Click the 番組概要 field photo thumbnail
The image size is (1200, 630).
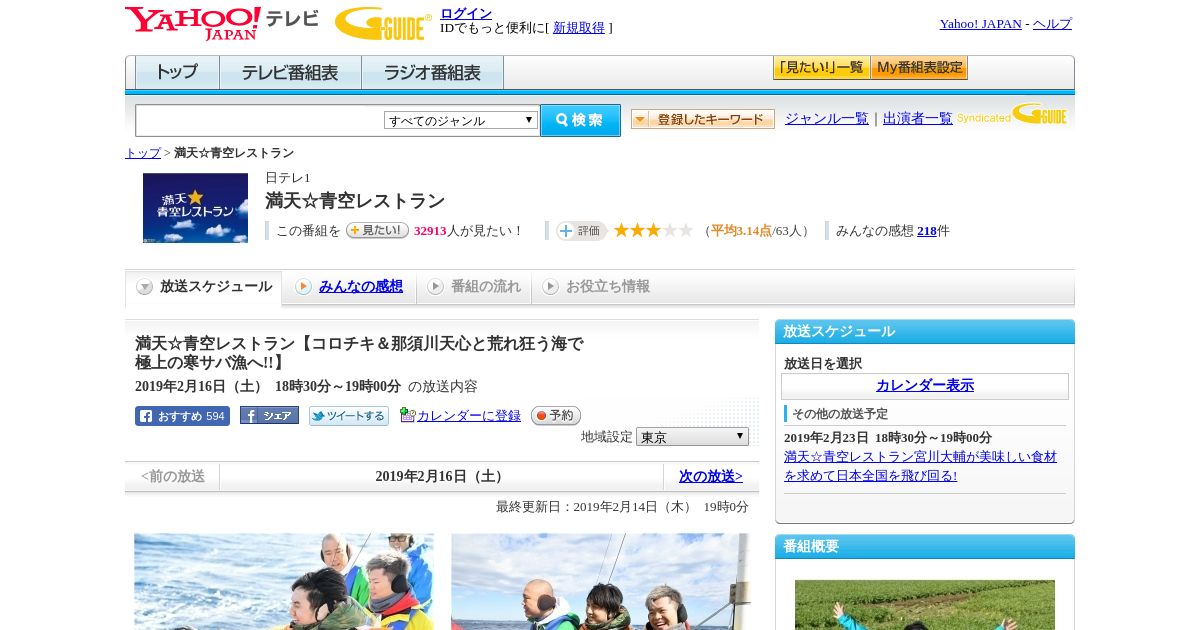[925, 604]
